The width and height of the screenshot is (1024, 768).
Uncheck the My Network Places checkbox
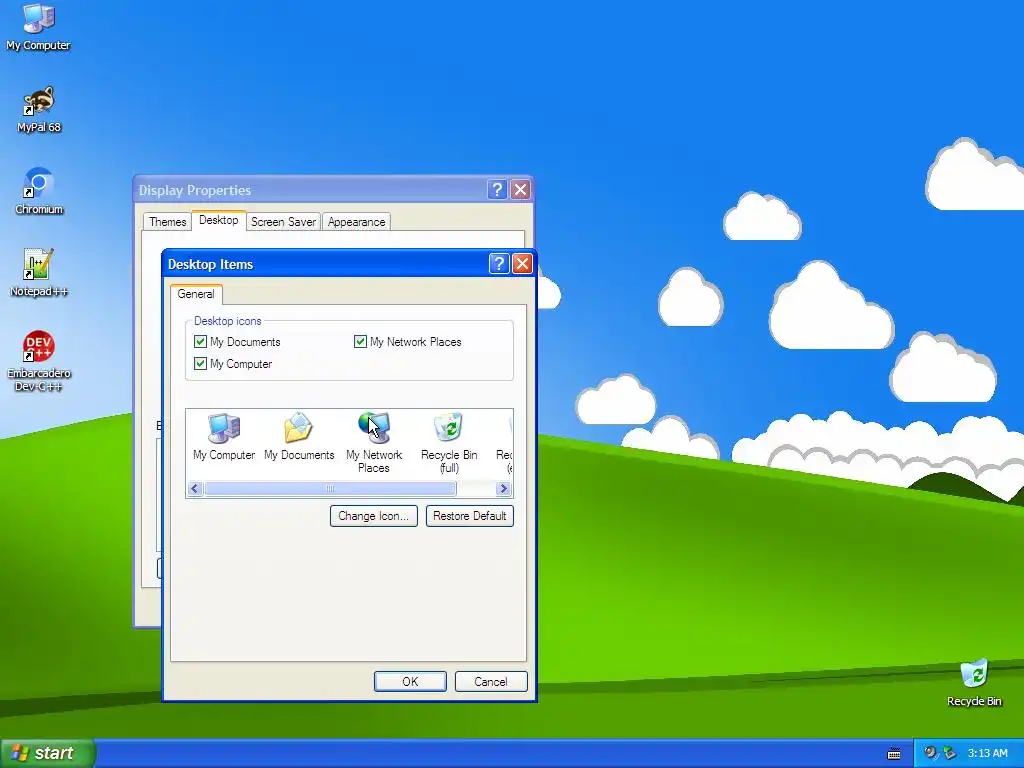[x=360, y=342]
